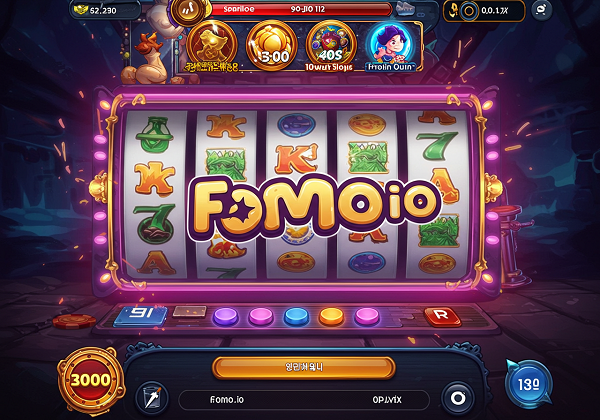Click the gold round badge beside red bar

click(188, 11)
